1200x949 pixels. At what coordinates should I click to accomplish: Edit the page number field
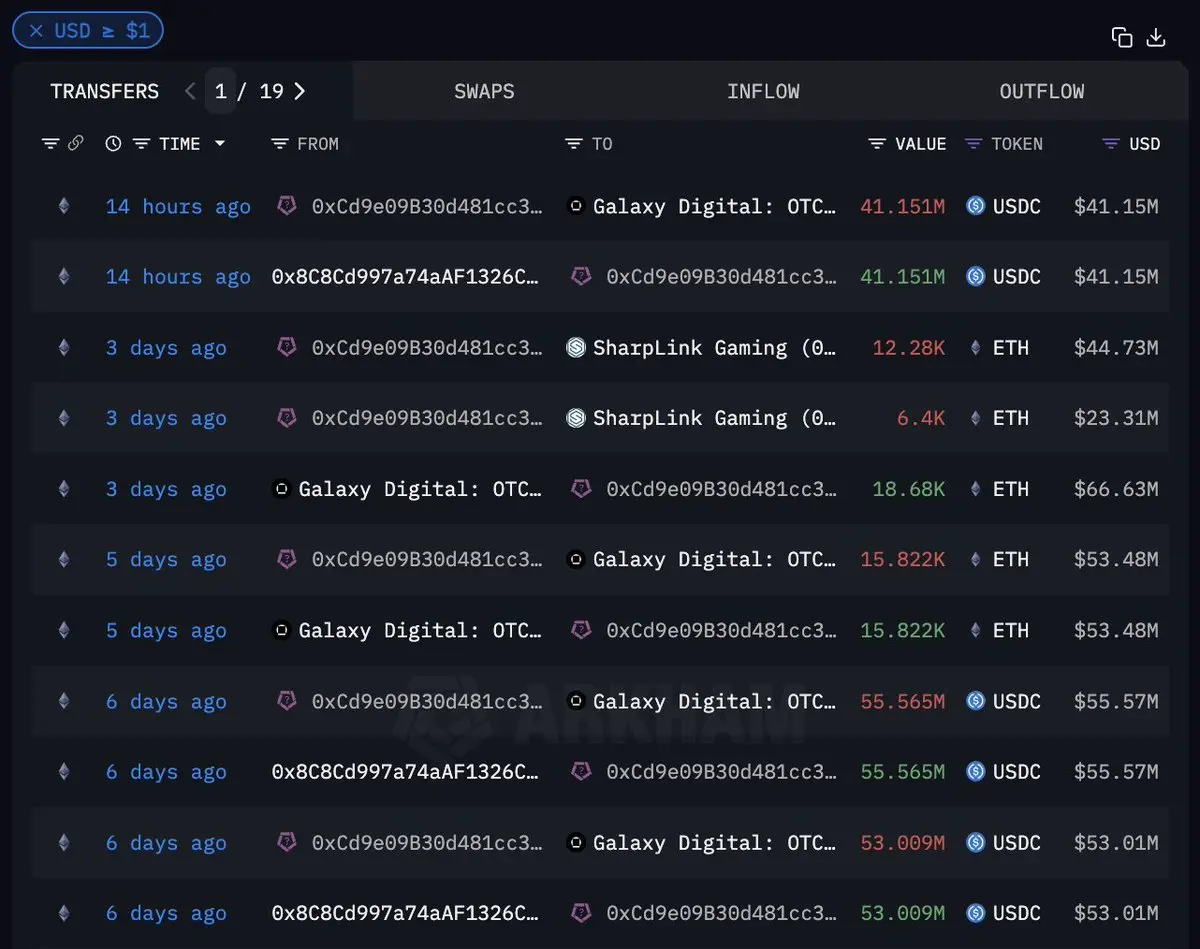[x=220, y=91]
